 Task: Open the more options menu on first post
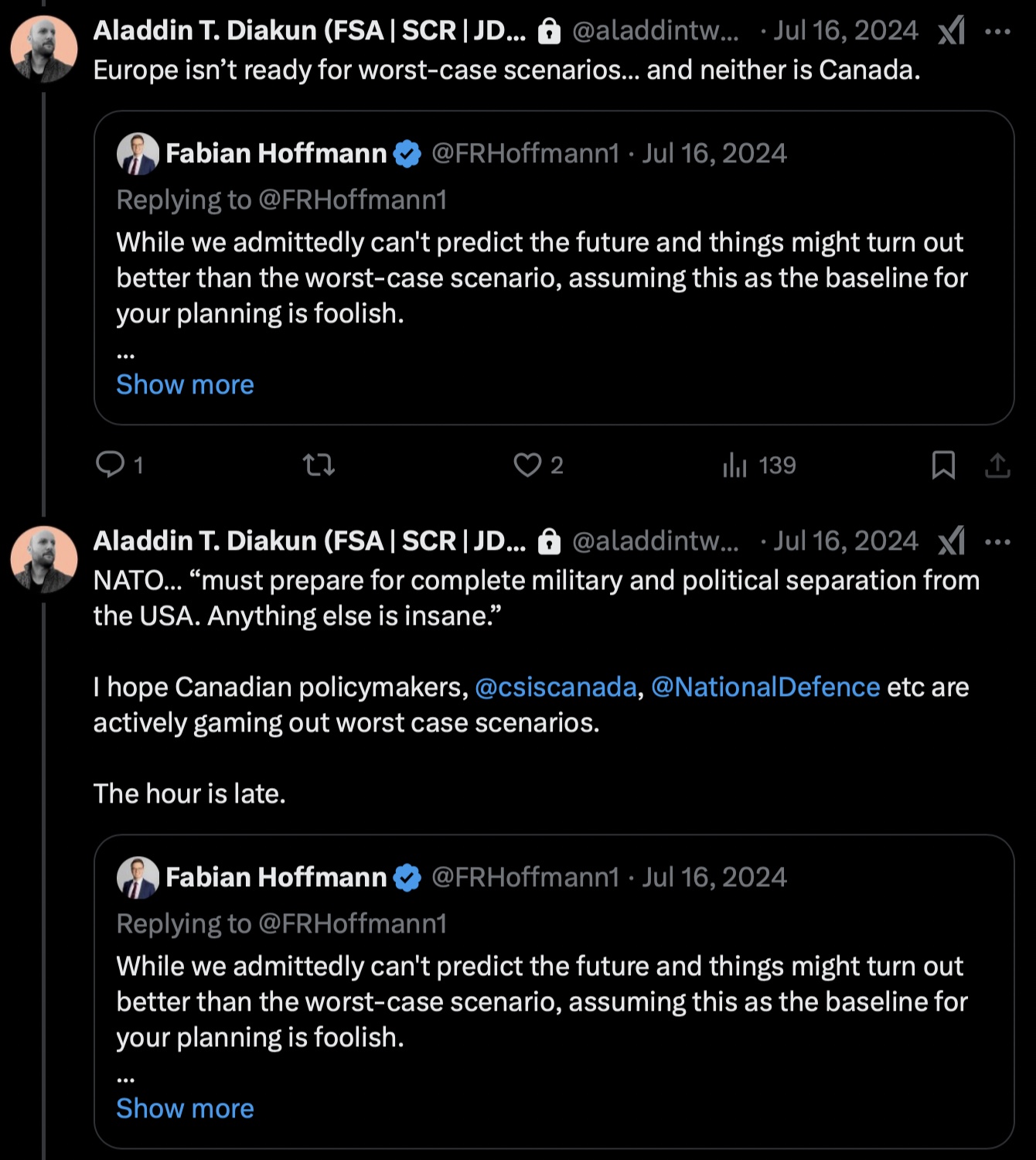(x=998, y=31)
